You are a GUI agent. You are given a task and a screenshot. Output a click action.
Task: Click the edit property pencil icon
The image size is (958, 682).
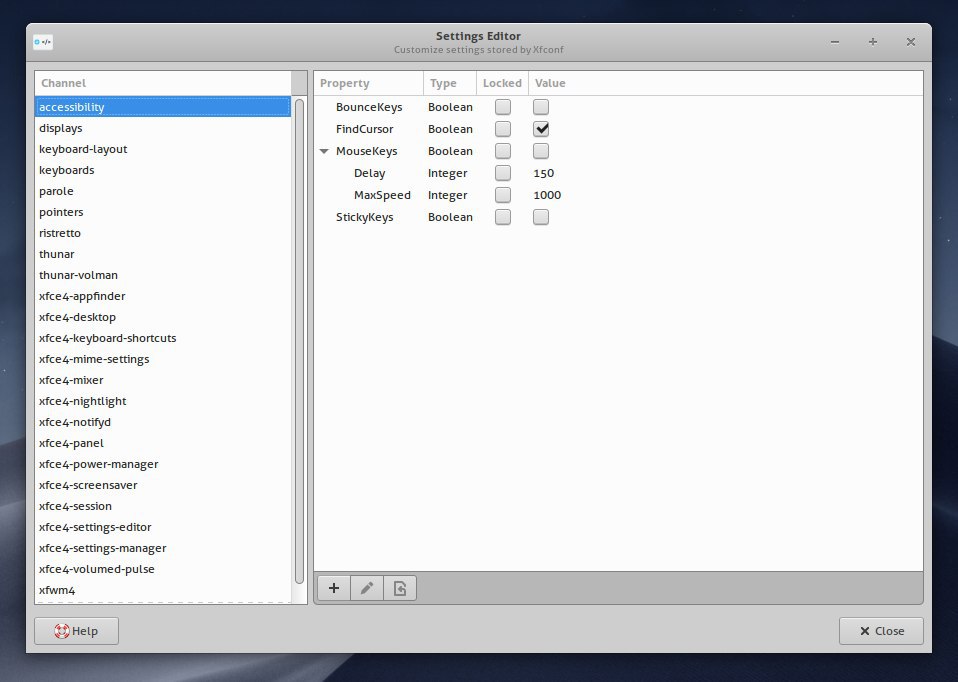click(x=367, y=588)
